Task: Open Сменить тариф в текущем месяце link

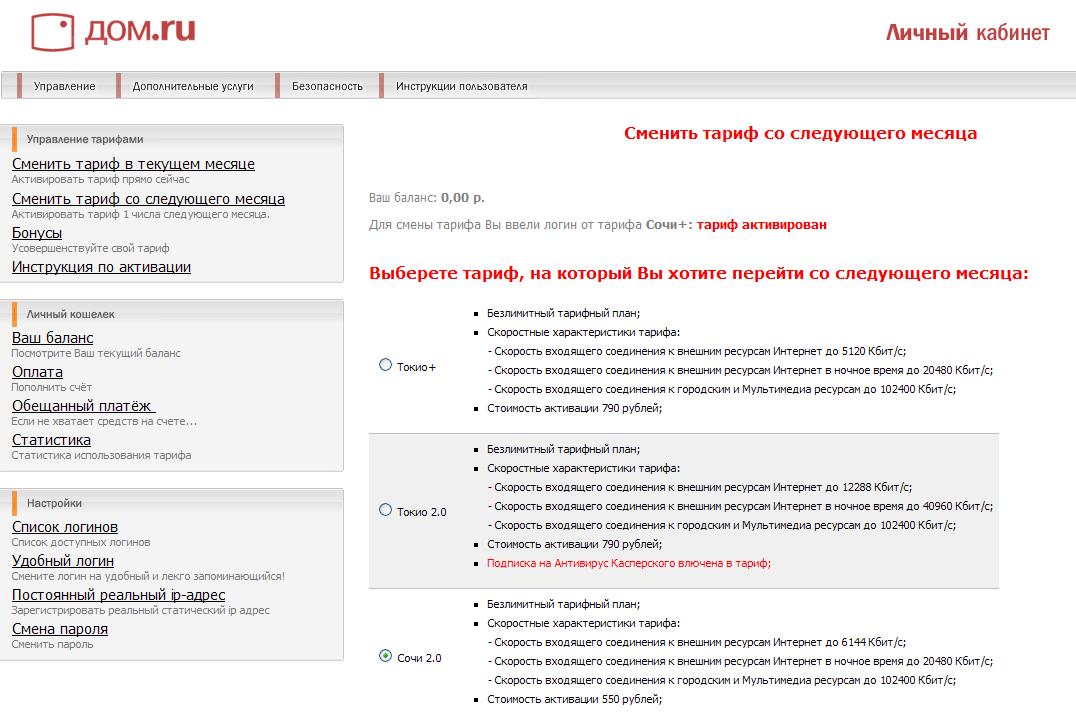Action: click(x=133, y=164)
